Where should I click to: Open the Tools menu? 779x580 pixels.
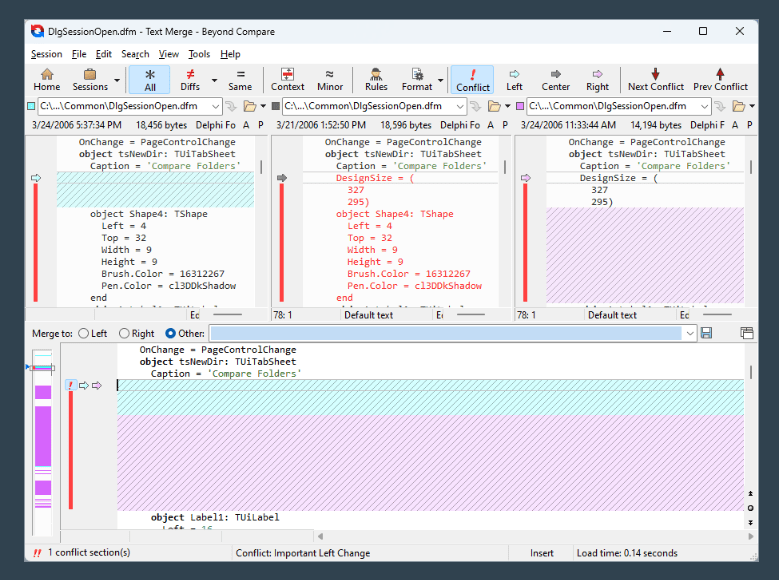click(x=199, y=54)
